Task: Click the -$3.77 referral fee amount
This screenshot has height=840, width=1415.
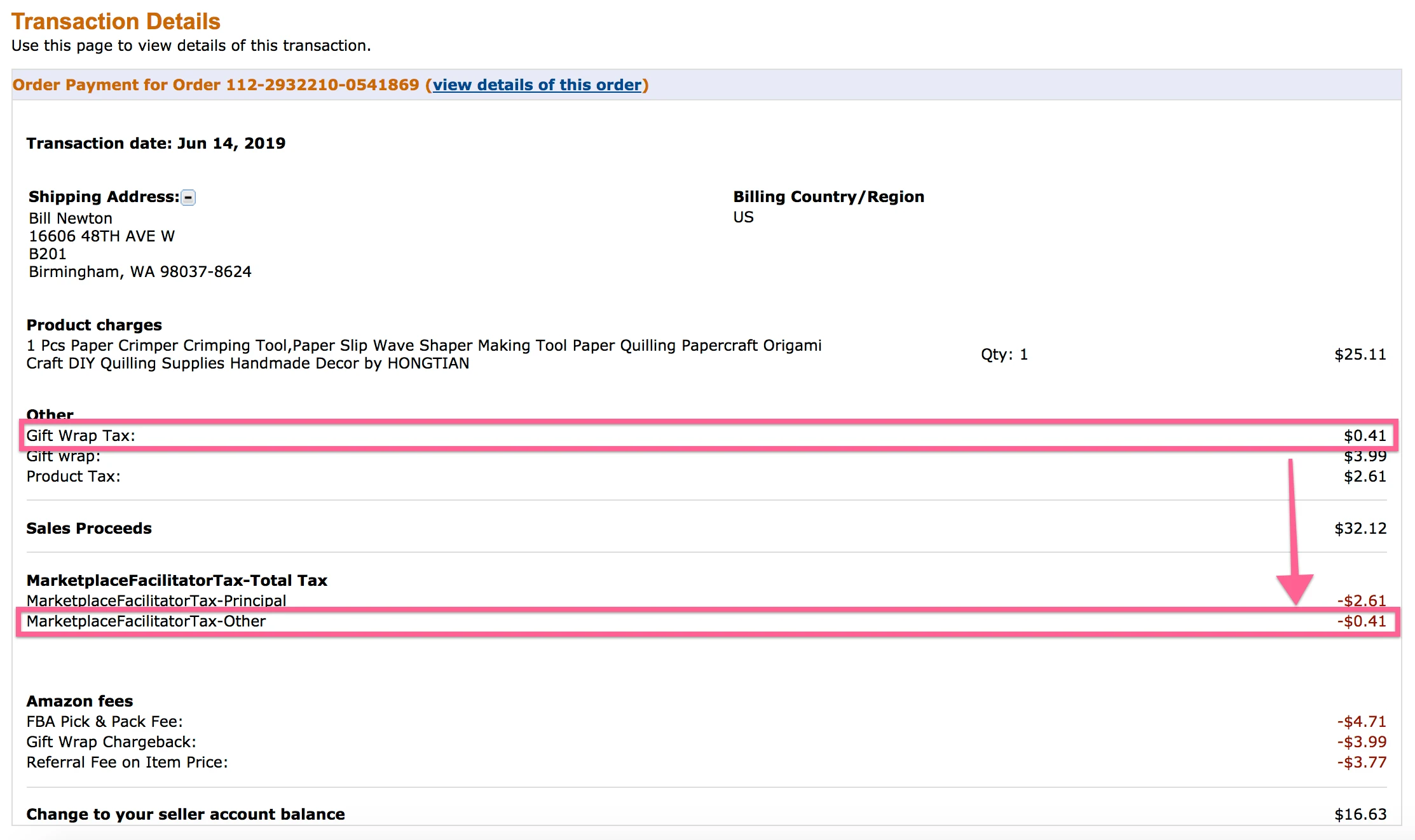Action: pos(1362,762)
